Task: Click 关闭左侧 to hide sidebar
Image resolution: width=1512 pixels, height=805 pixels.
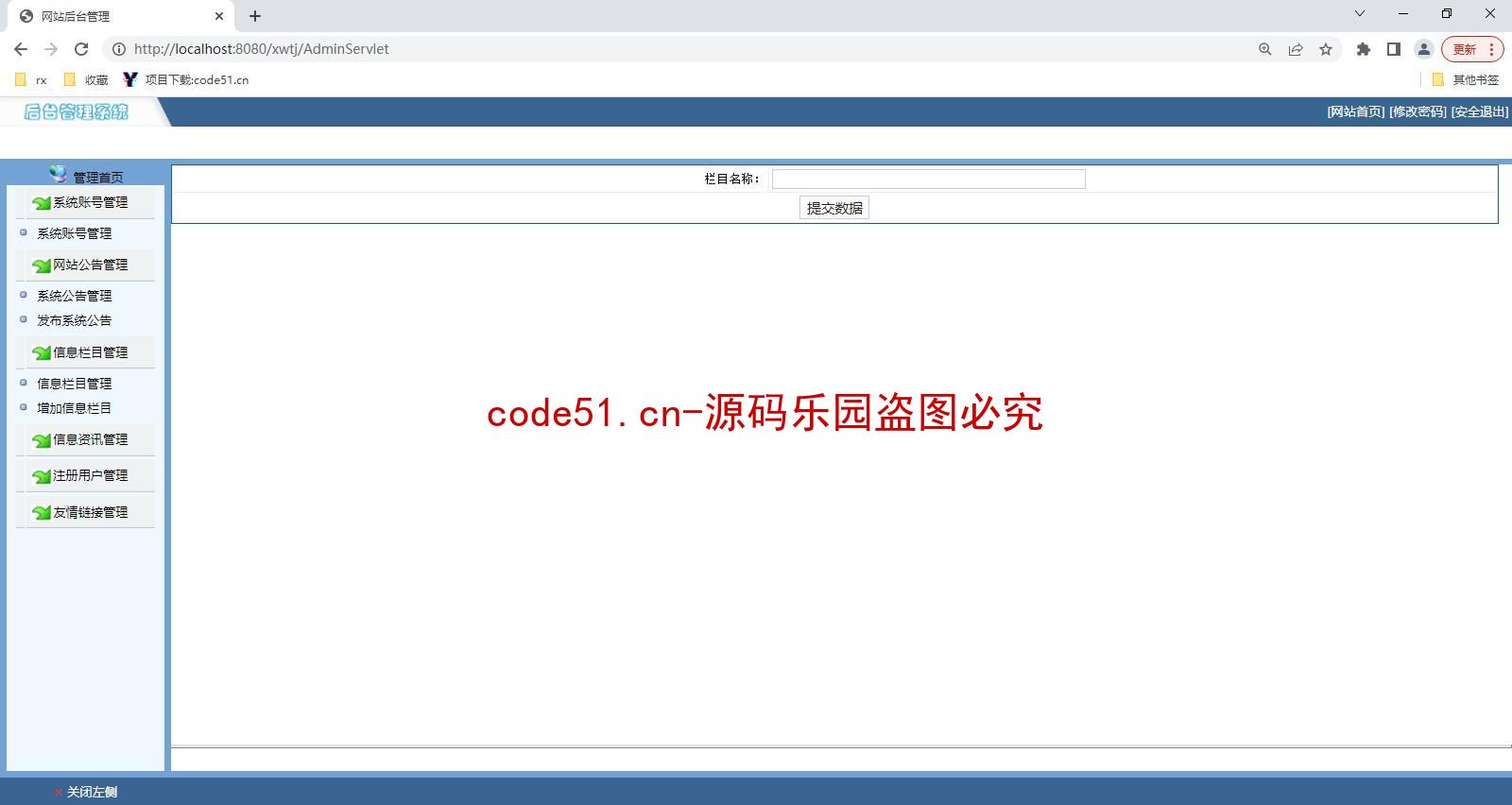Action: click(x=92, y=792)
